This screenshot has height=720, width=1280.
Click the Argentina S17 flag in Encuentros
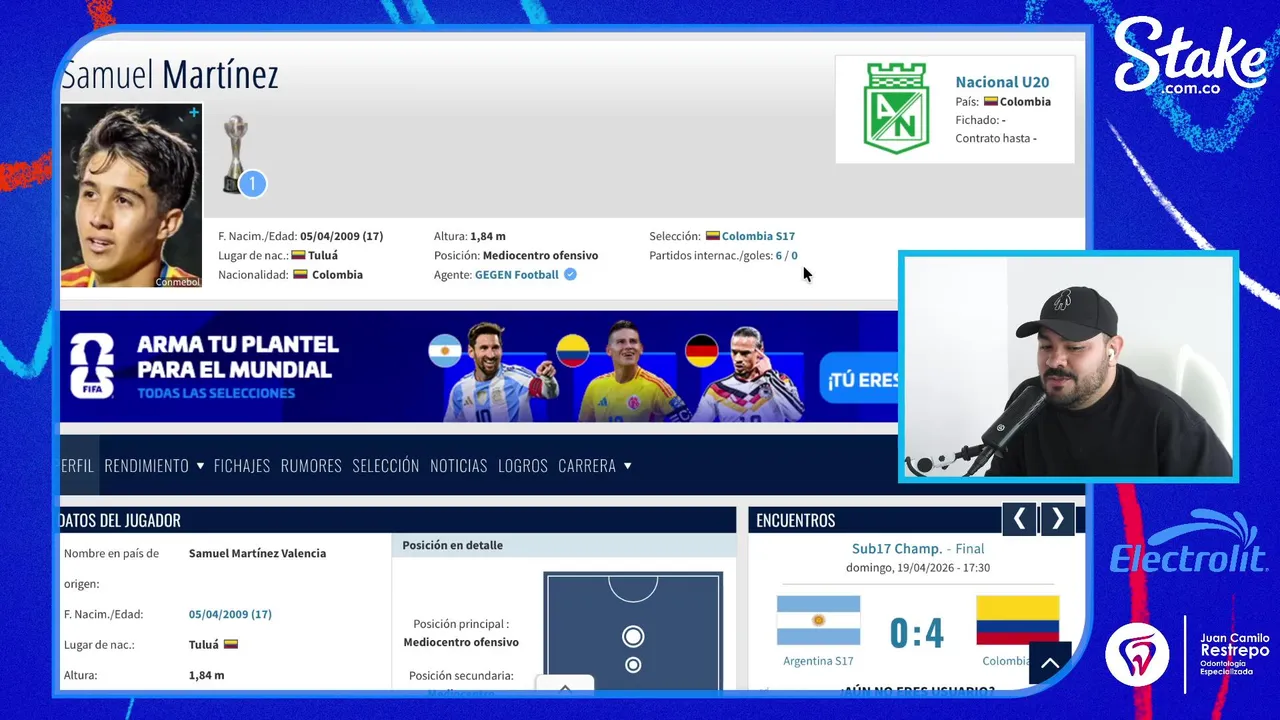coord(818,621)
